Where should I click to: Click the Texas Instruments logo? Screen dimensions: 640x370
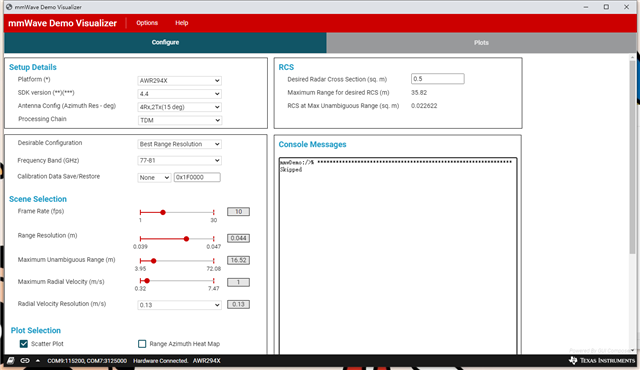602,361
